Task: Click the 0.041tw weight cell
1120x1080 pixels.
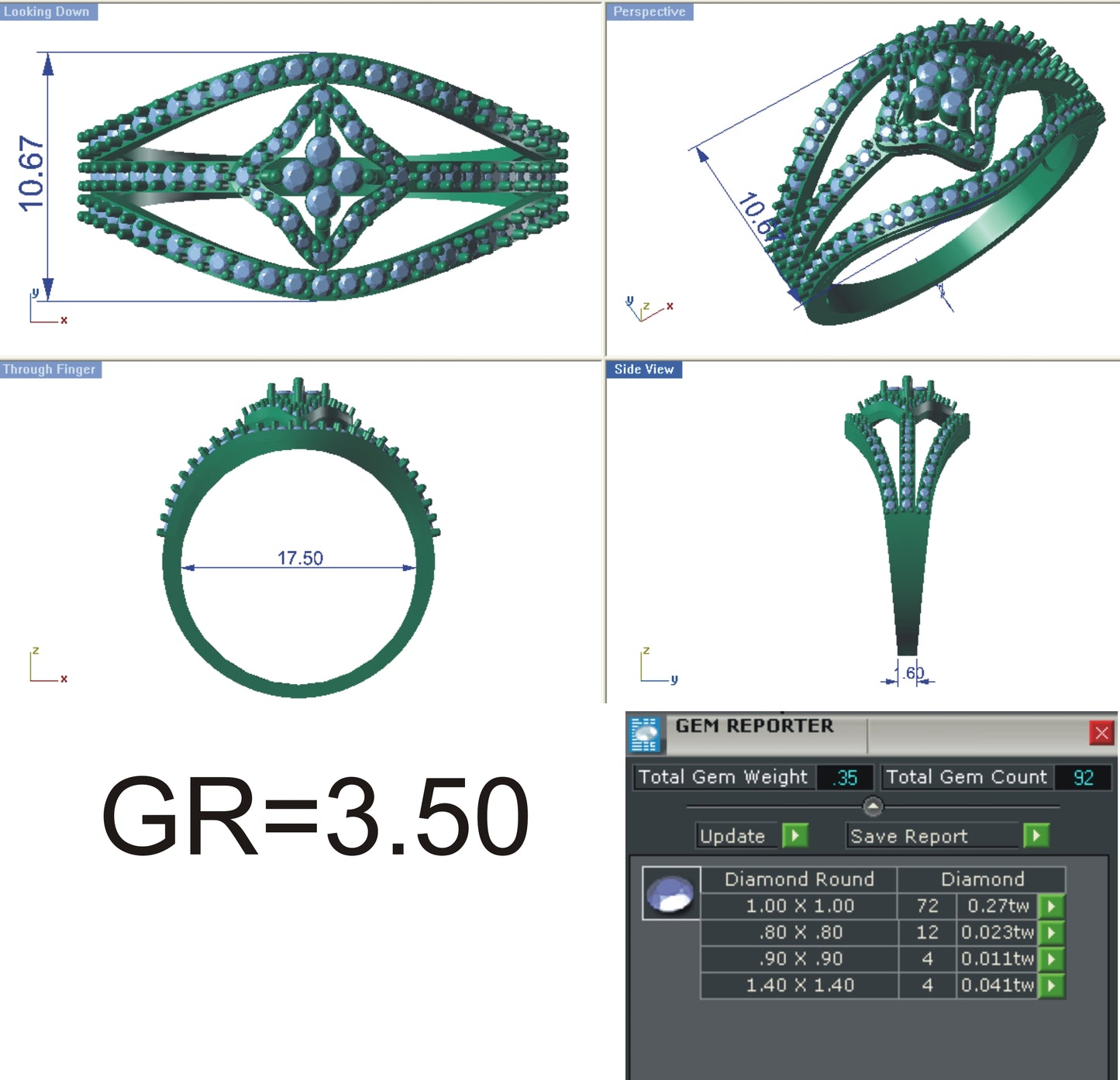Action: pos(998,985)
